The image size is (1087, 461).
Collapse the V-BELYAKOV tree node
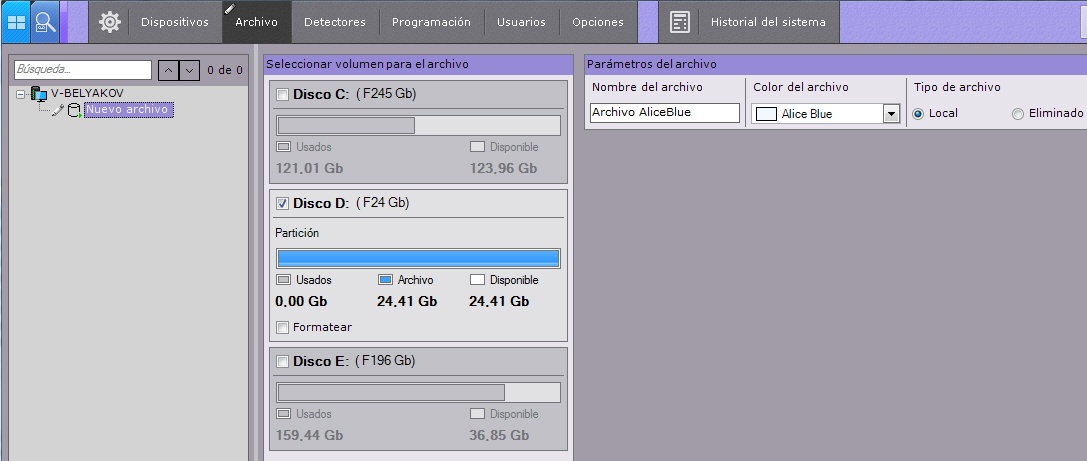coord(21,93)
